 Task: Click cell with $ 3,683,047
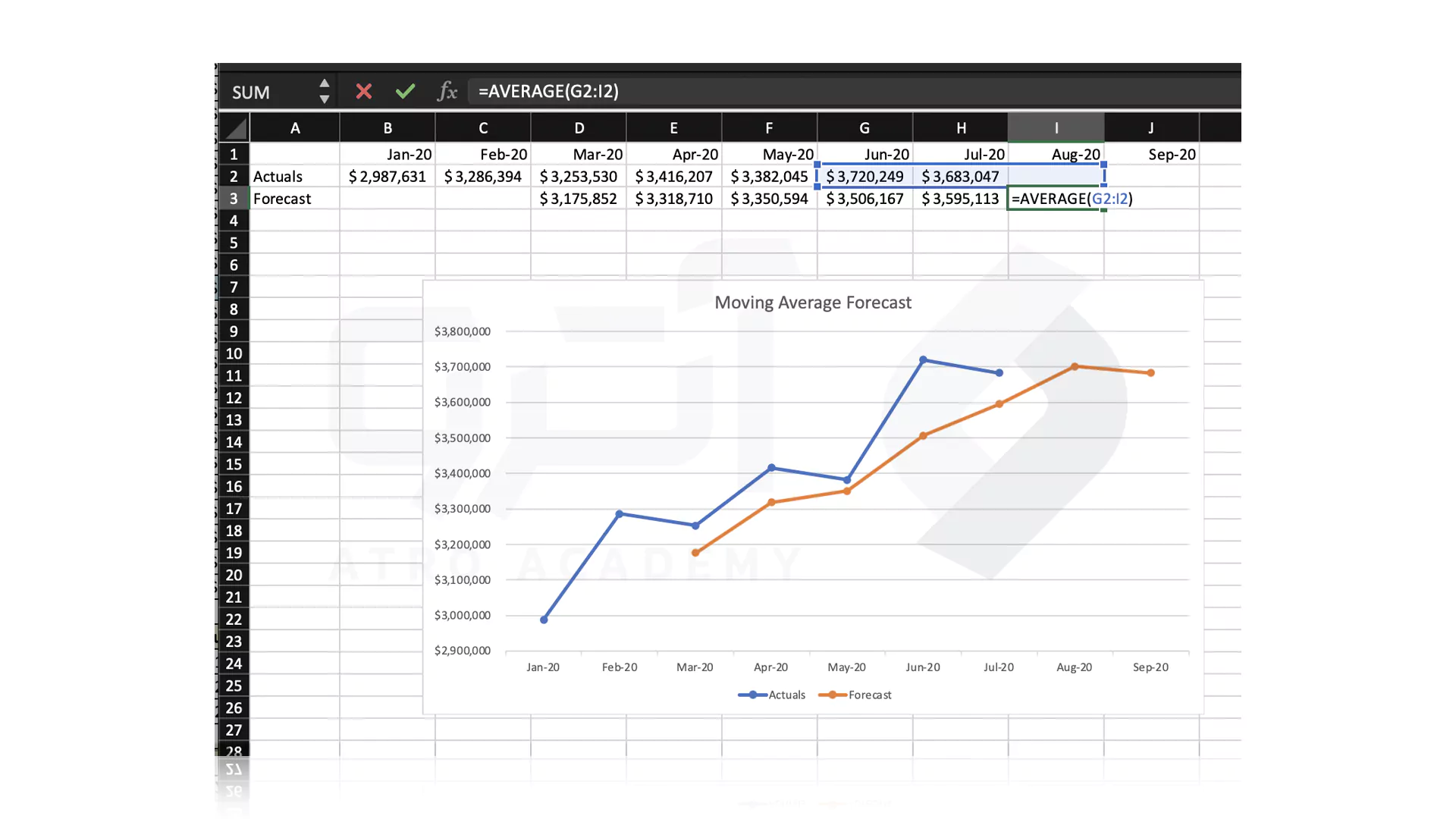point(961,177)
